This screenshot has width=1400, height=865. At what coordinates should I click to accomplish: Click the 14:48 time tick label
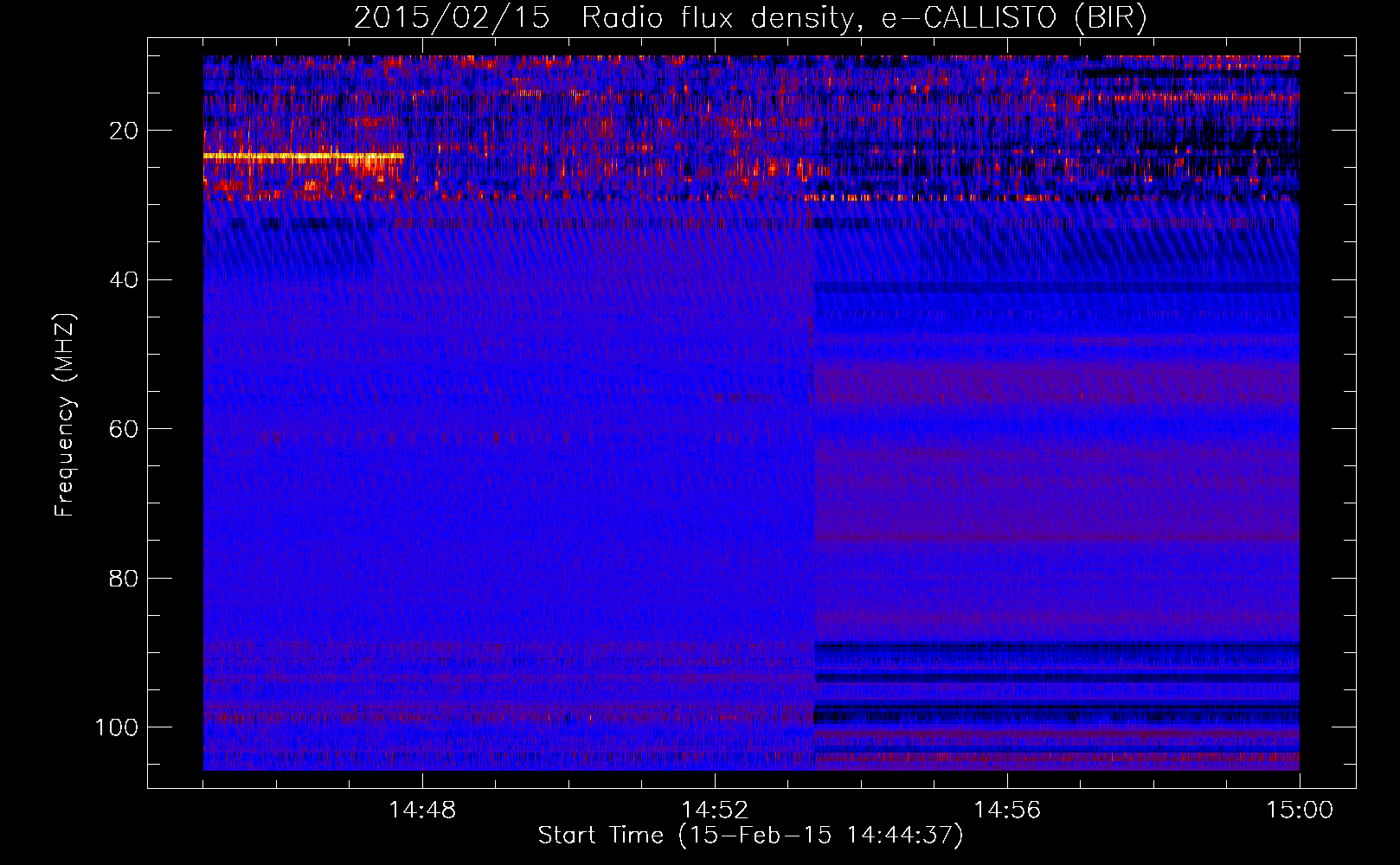pos(422,811)
